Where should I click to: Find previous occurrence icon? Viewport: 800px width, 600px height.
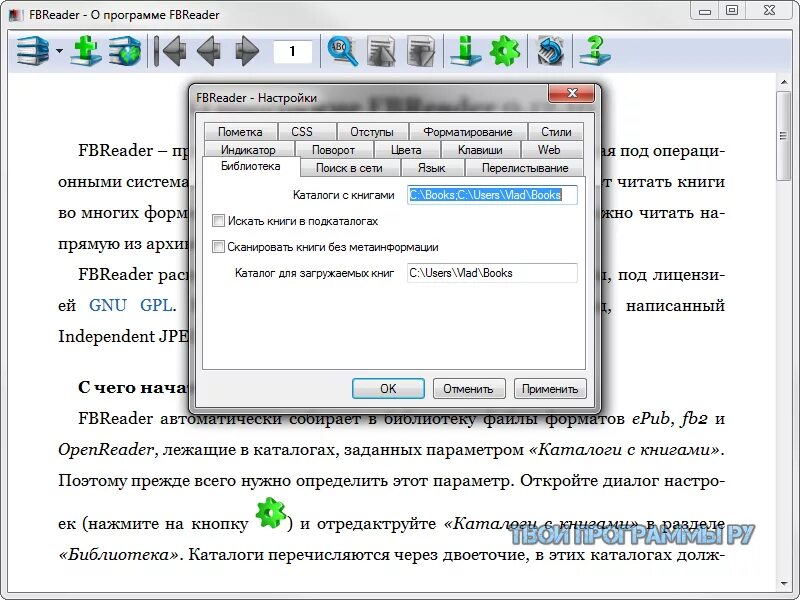(381, 51)
